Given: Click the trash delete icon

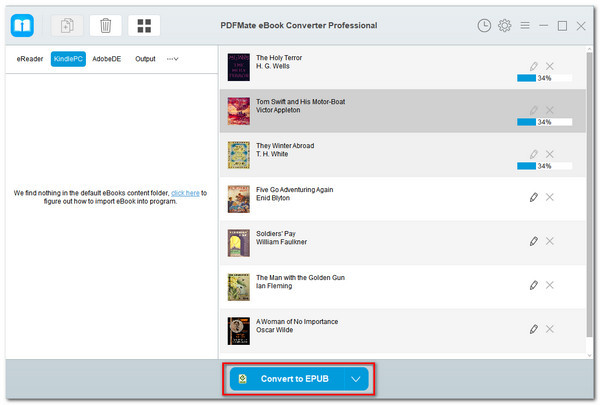Looking at the screenshot, I should (x=105, y=25).
